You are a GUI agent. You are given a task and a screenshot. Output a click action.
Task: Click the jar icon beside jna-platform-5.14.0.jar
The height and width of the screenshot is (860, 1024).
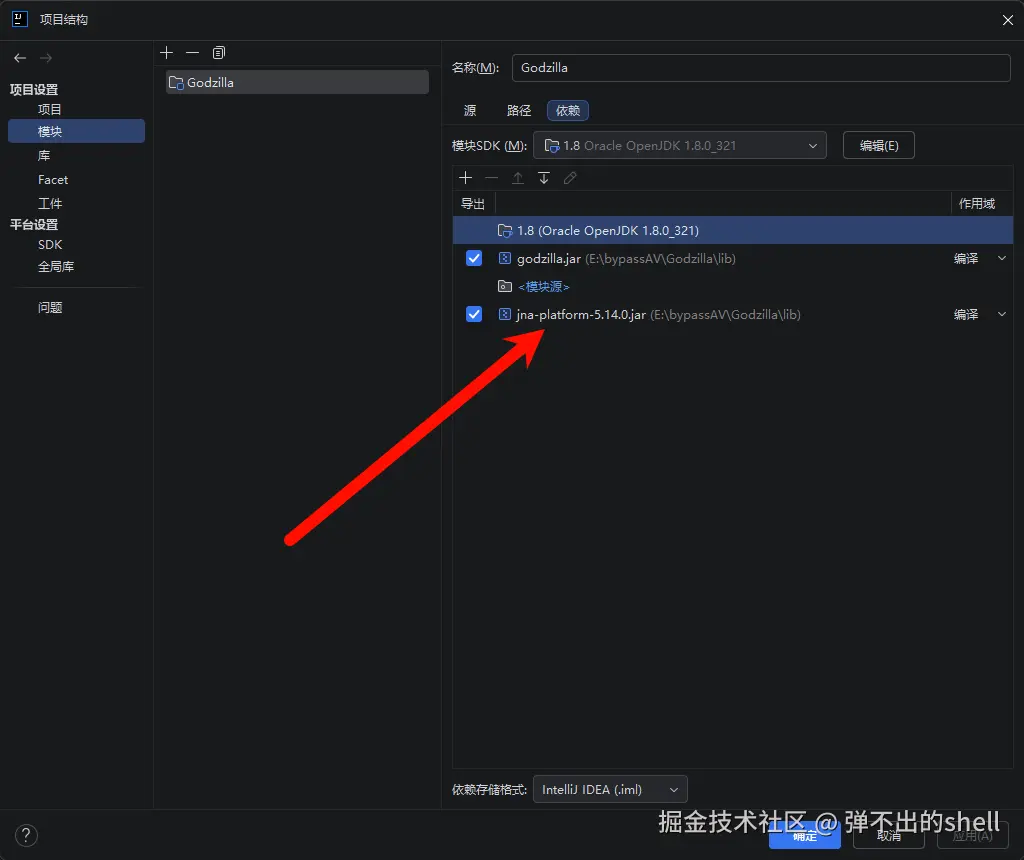(x=505, y=315)
